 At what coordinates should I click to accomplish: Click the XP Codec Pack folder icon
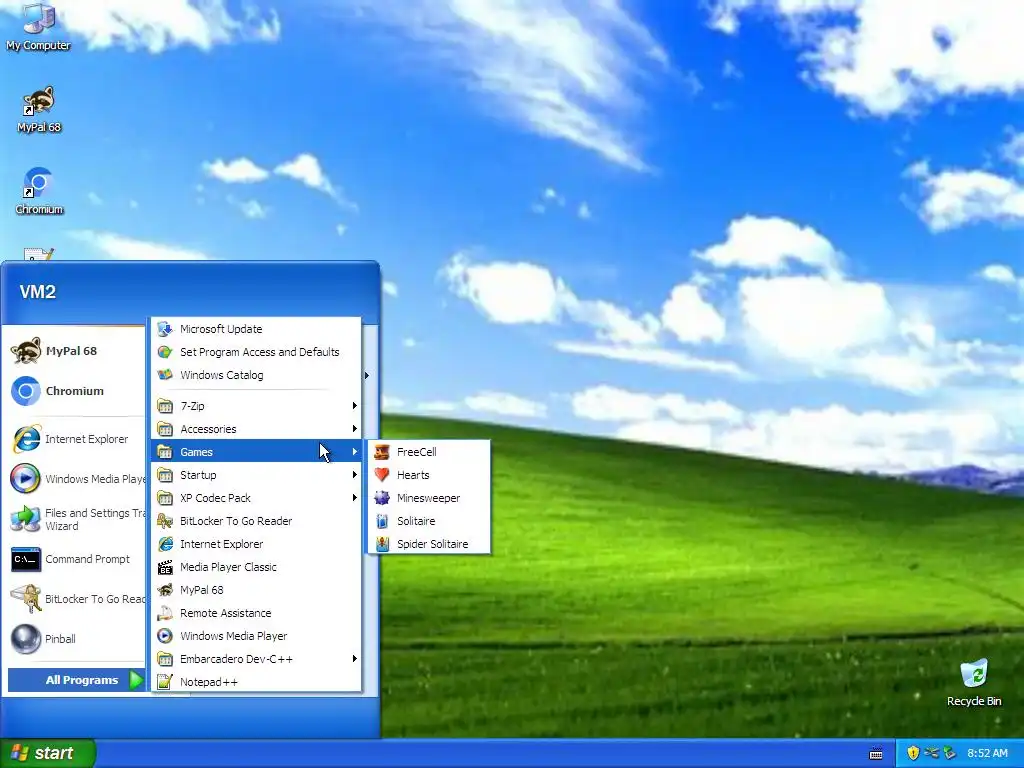point(165,498)
